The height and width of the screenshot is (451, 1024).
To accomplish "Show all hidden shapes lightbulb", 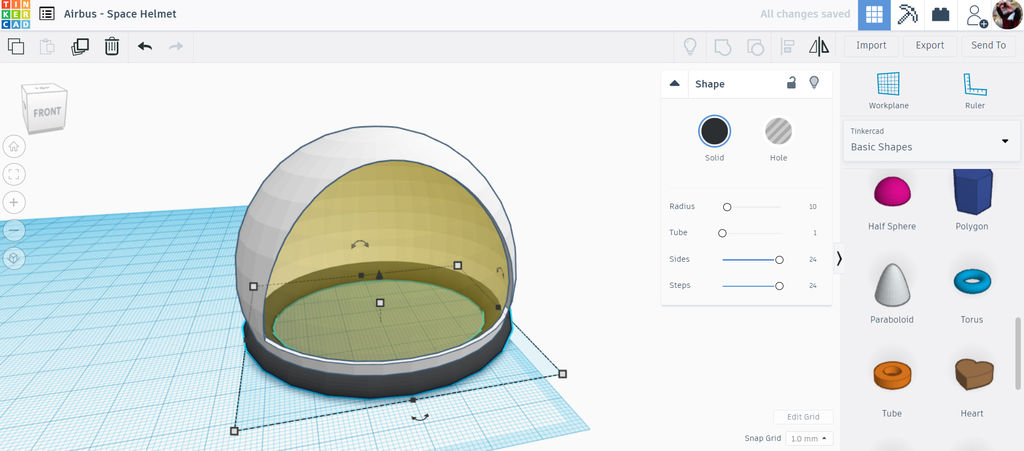I will click(690, 46).
